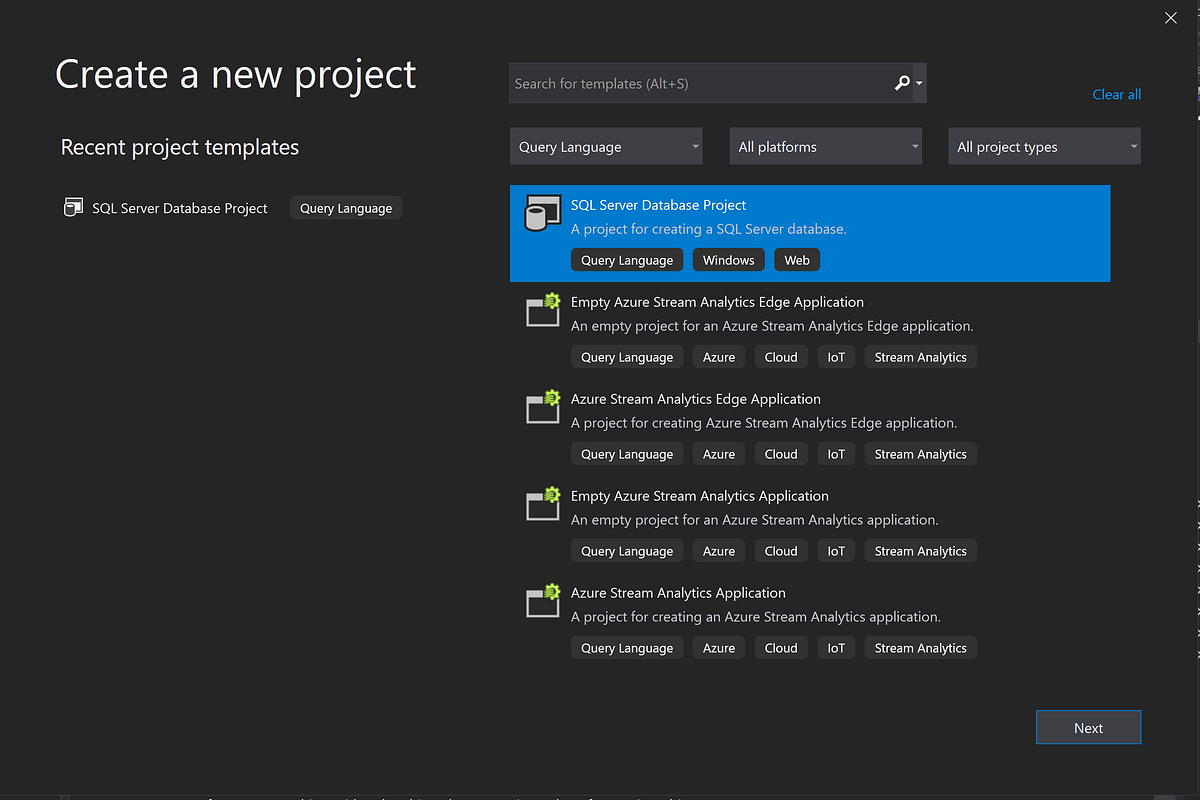Select the Empty Azure Stream Analytics Application template entry
1200x800 pixels.
699,495
